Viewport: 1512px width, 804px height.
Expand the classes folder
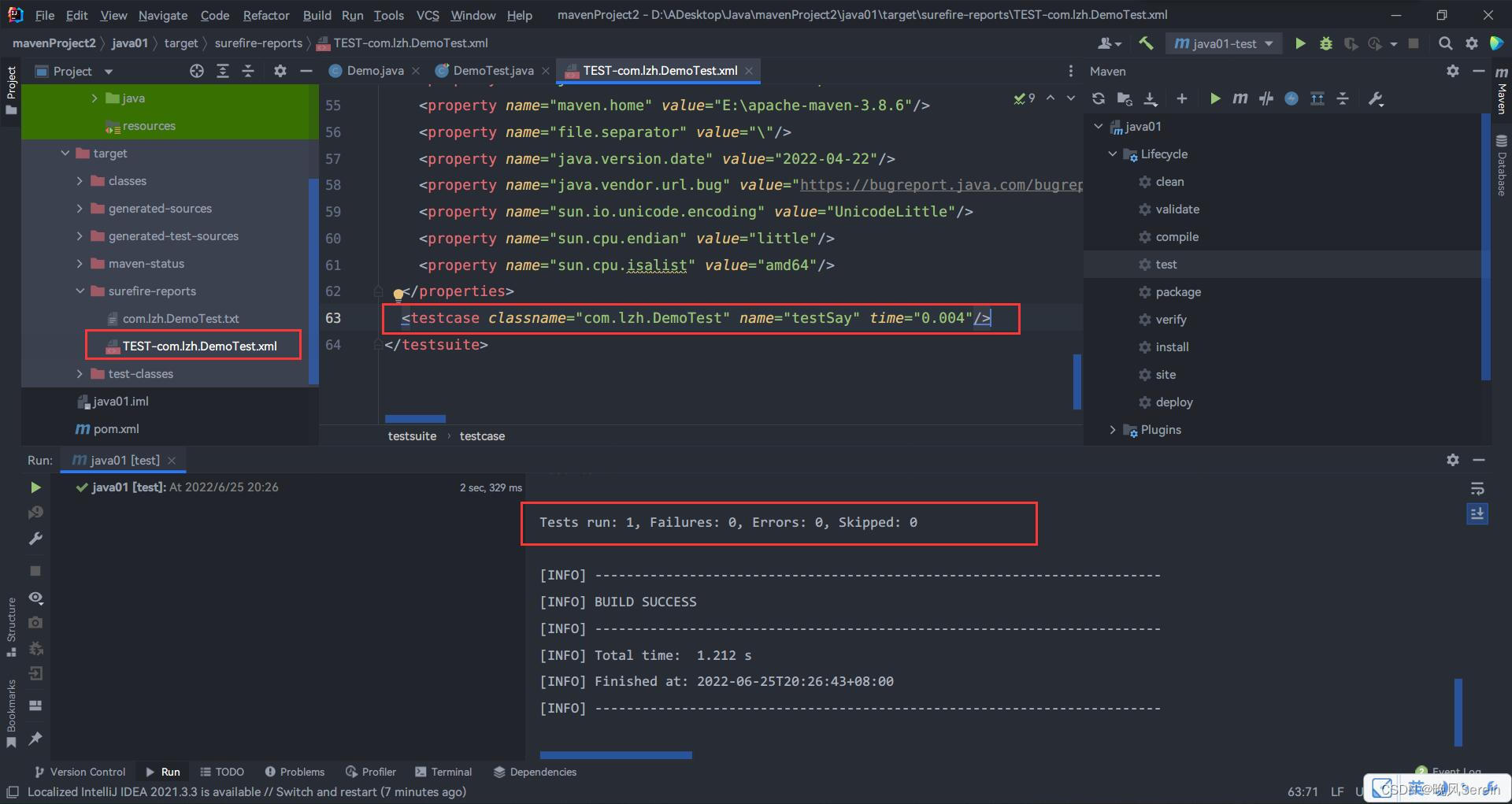pos(80,181)
